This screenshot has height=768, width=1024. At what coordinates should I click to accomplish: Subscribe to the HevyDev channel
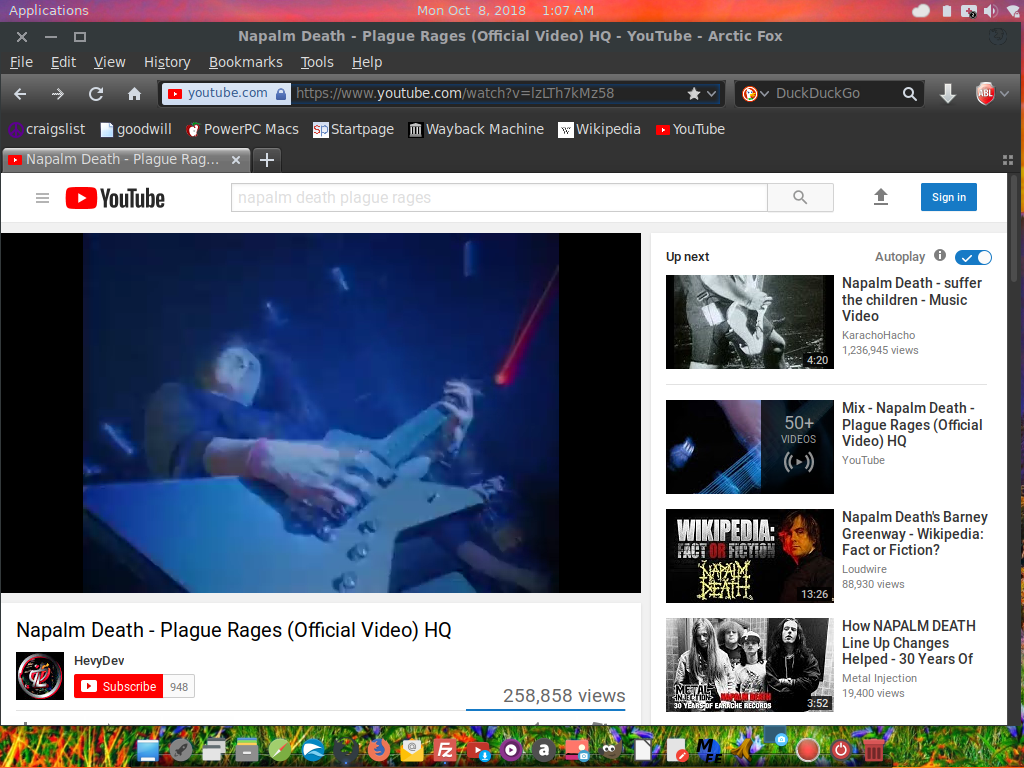coord(118,686)
